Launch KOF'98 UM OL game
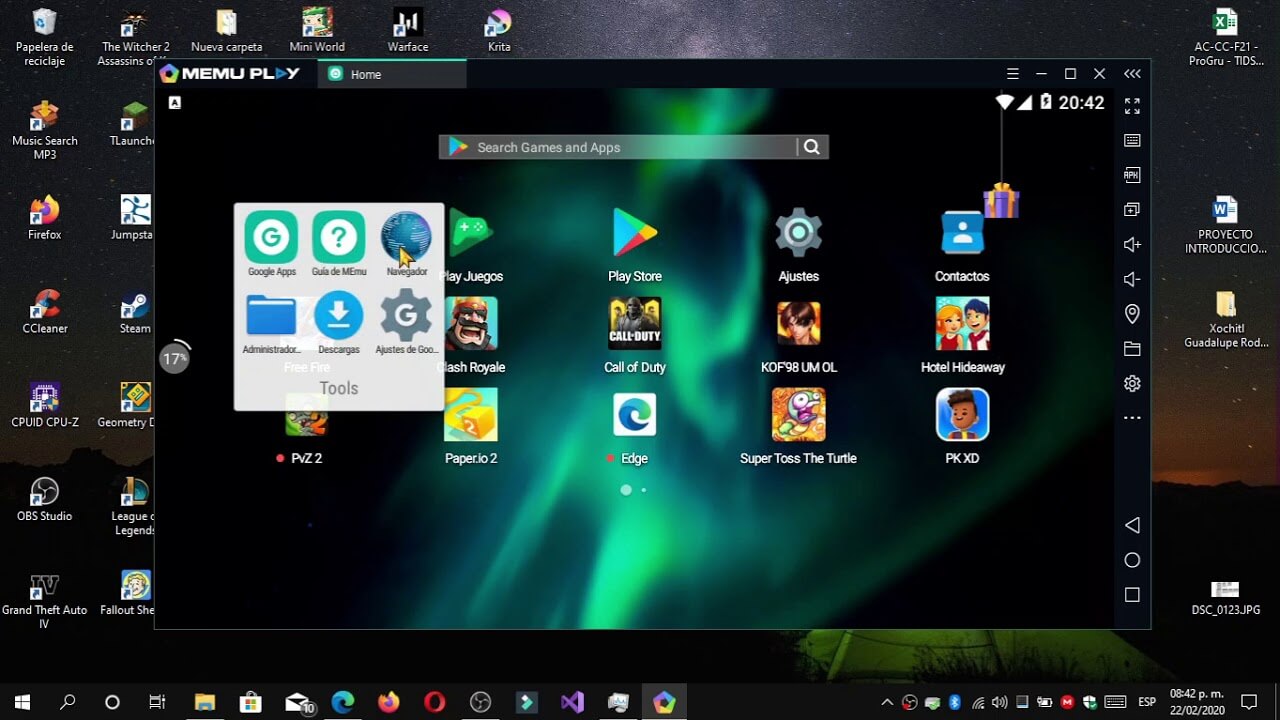This screenshot has width=1280, height=720. point(798,324)
